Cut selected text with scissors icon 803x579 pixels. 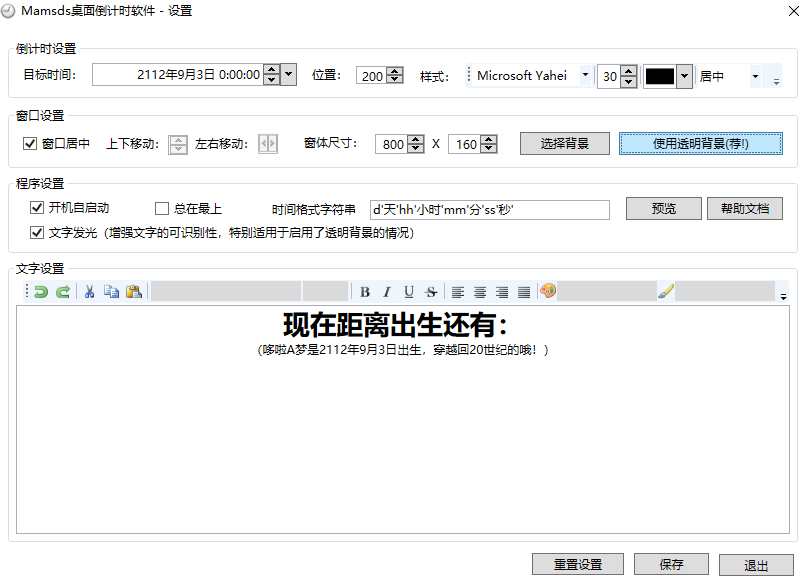click(x=90, y=292)
